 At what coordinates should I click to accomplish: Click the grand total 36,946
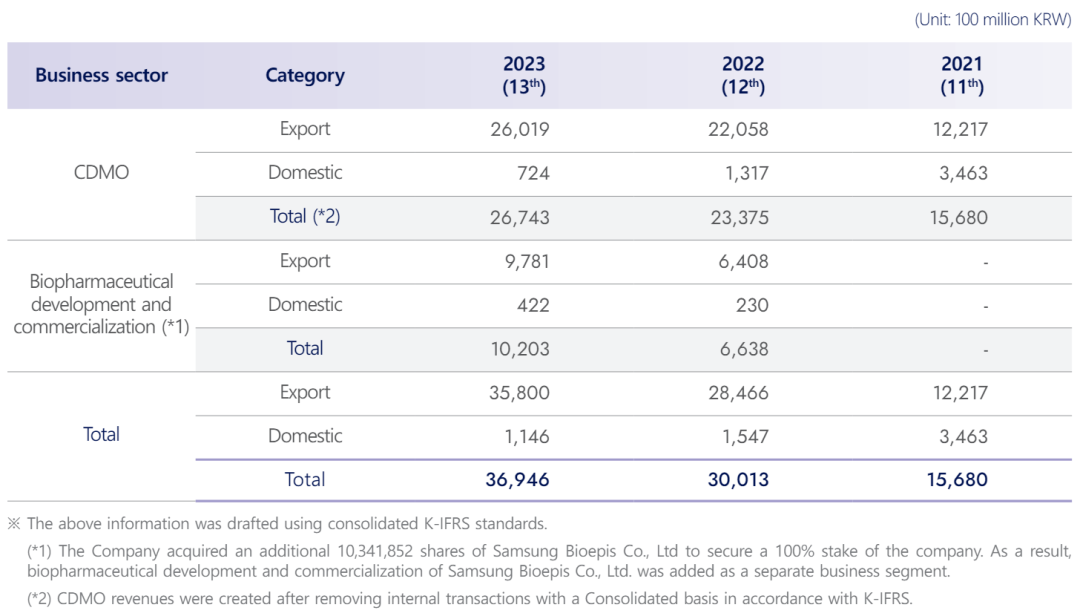click(x=518, y=480)
